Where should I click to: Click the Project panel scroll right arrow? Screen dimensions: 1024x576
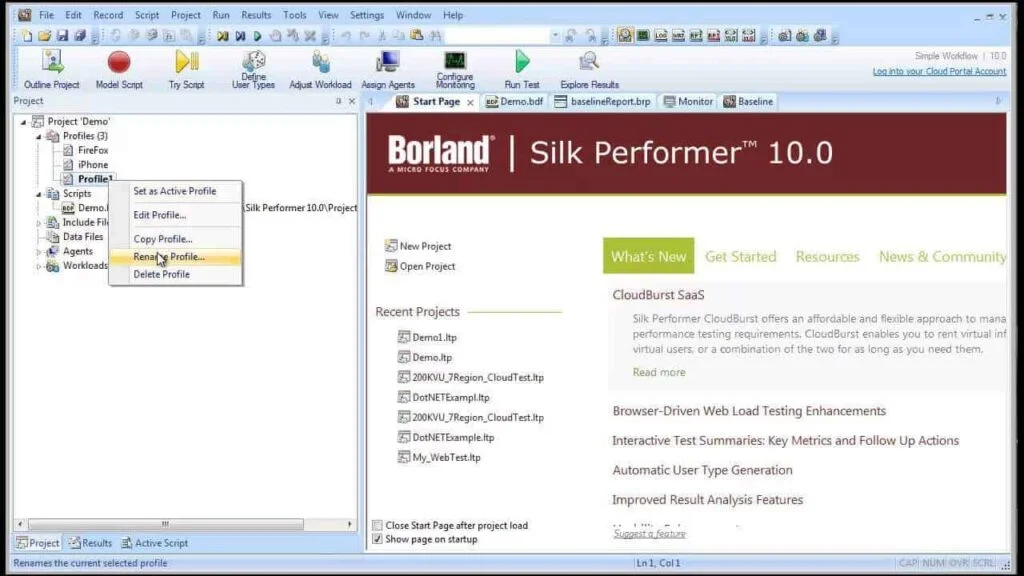[x=349, y=524]
